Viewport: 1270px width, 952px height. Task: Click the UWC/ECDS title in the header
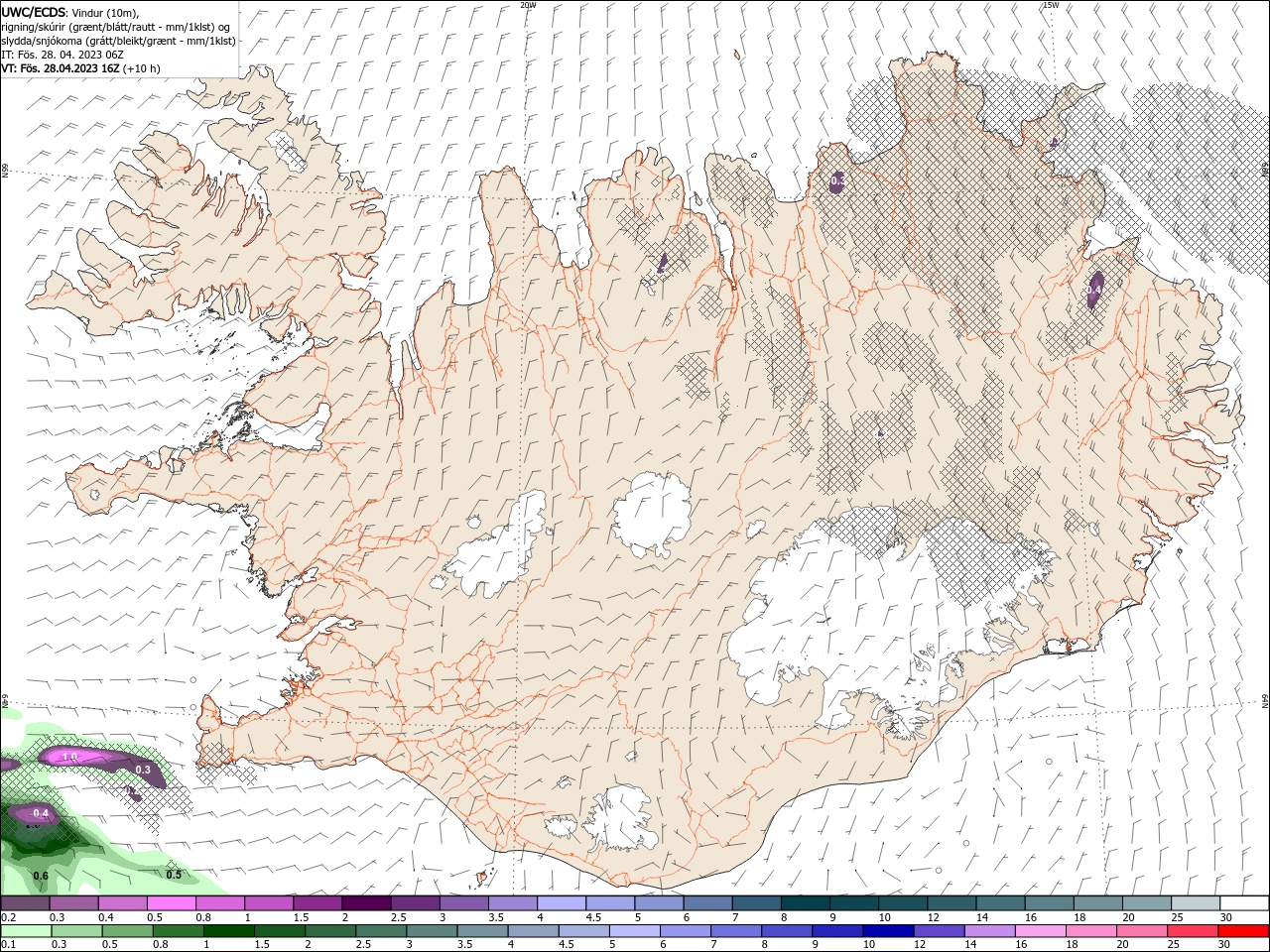(36, 12)
